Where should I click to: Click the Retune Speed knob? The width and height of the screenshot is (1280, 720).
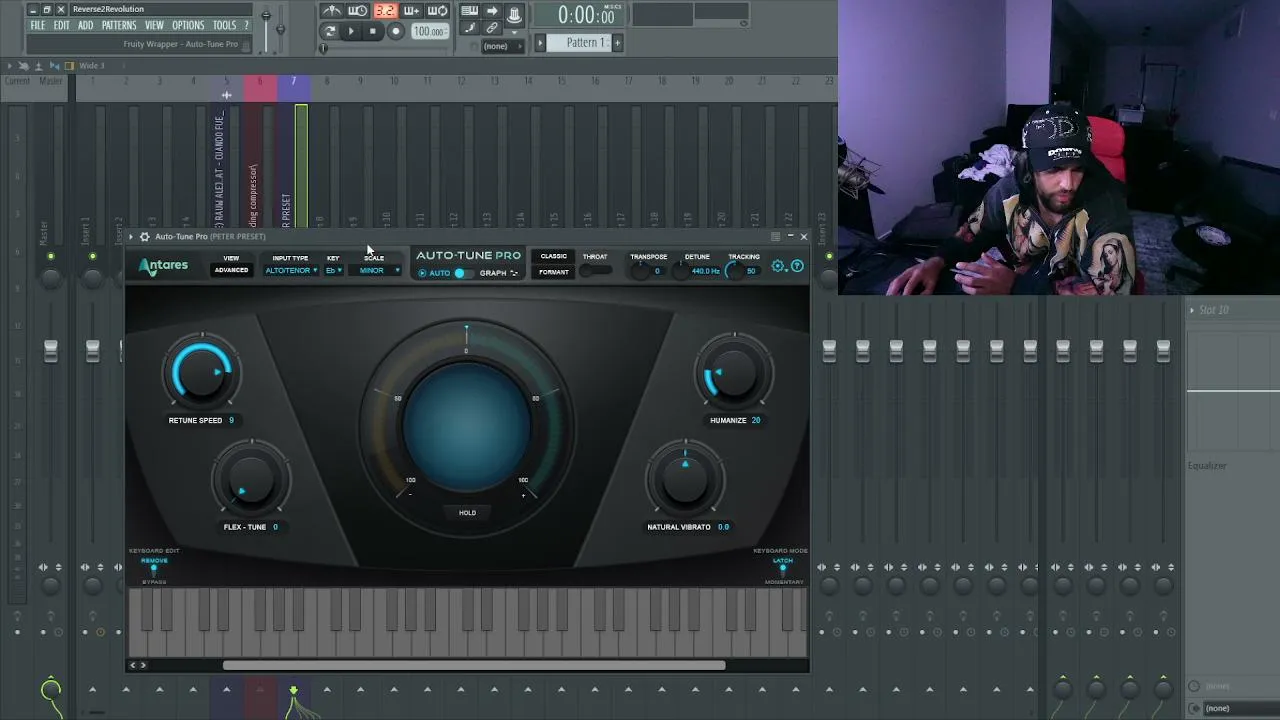click(x=203, y=373)
